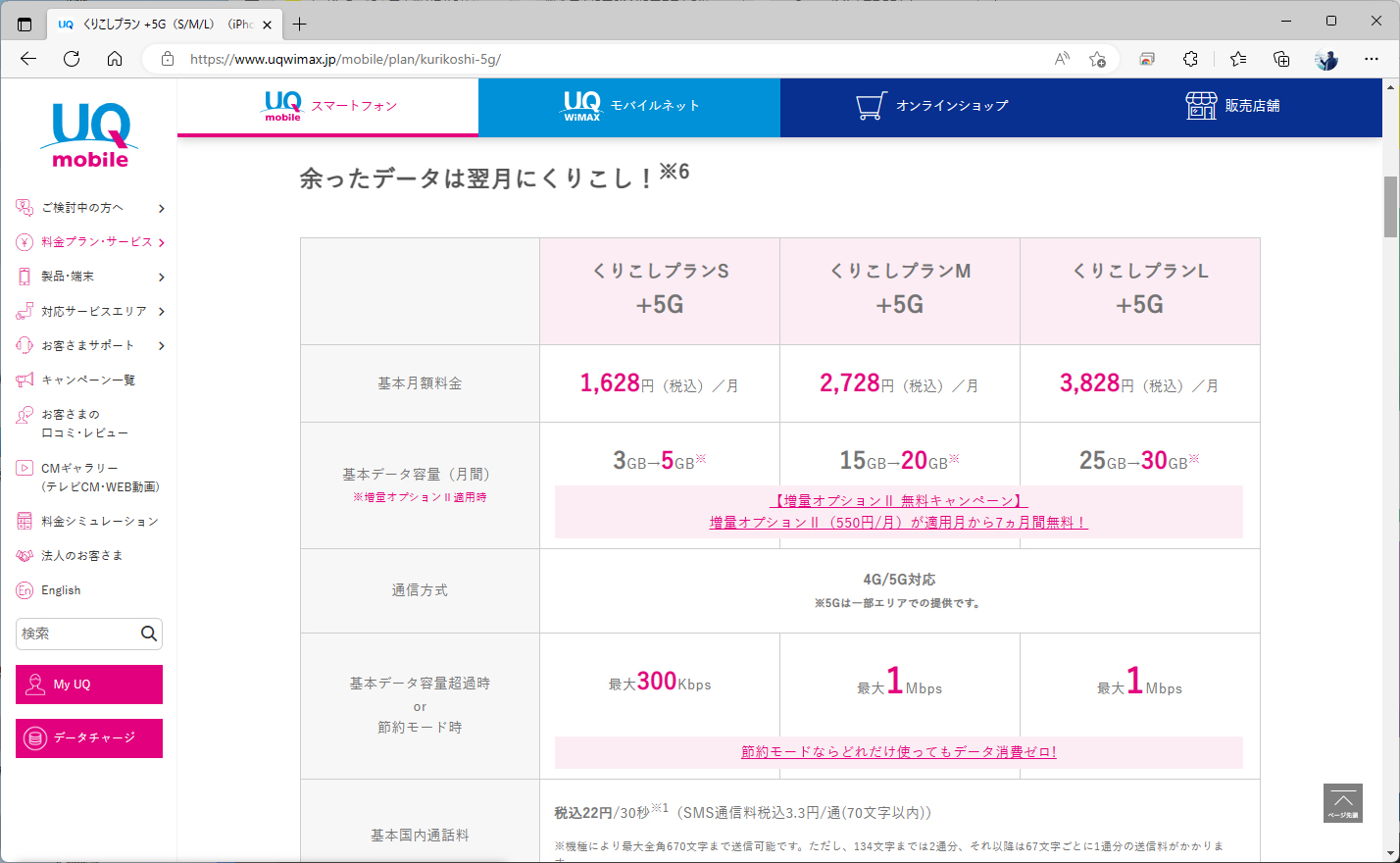
Task: Open 料金シミュレーション page
Action: point(99,522)
